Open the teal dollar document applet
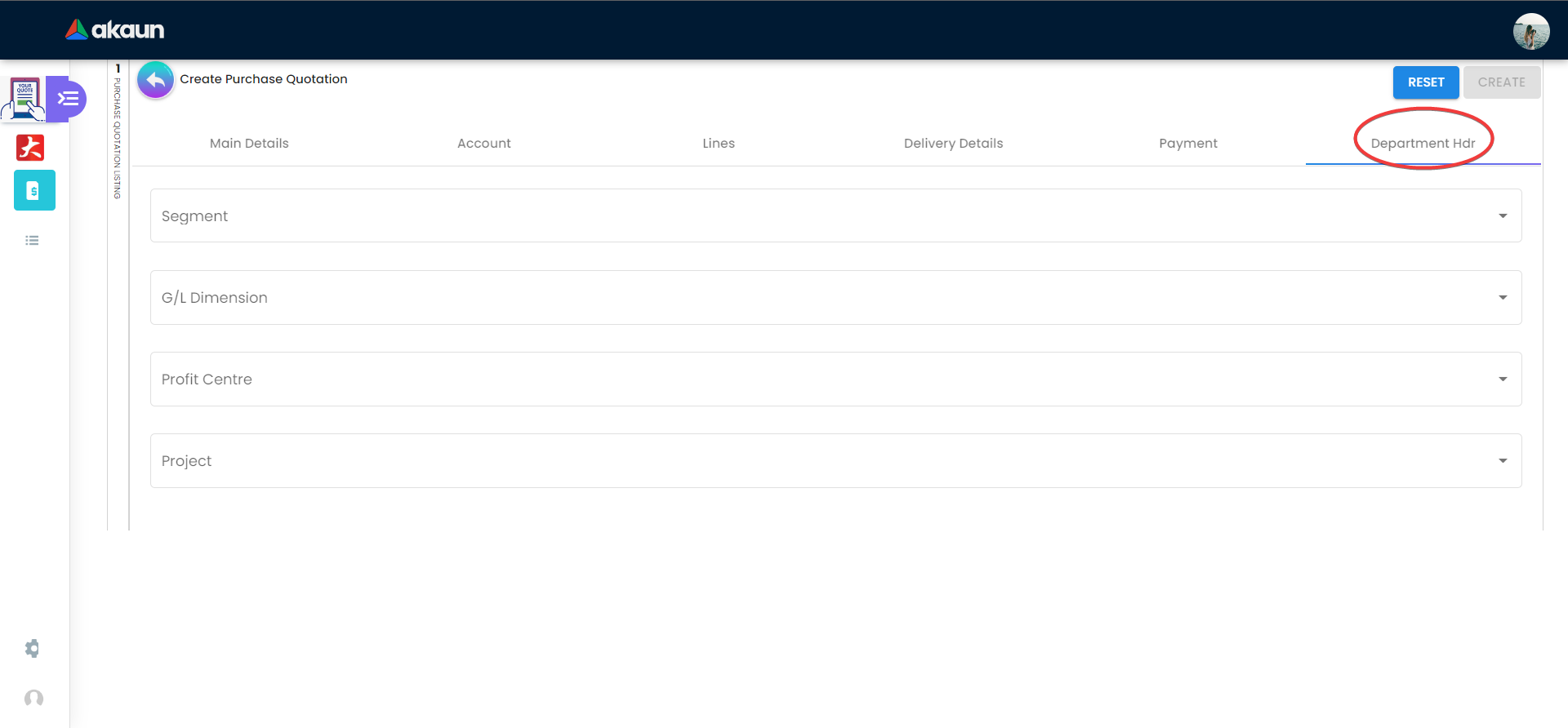This screenshot has height=728, width=1568. click(x=34, y=190)
